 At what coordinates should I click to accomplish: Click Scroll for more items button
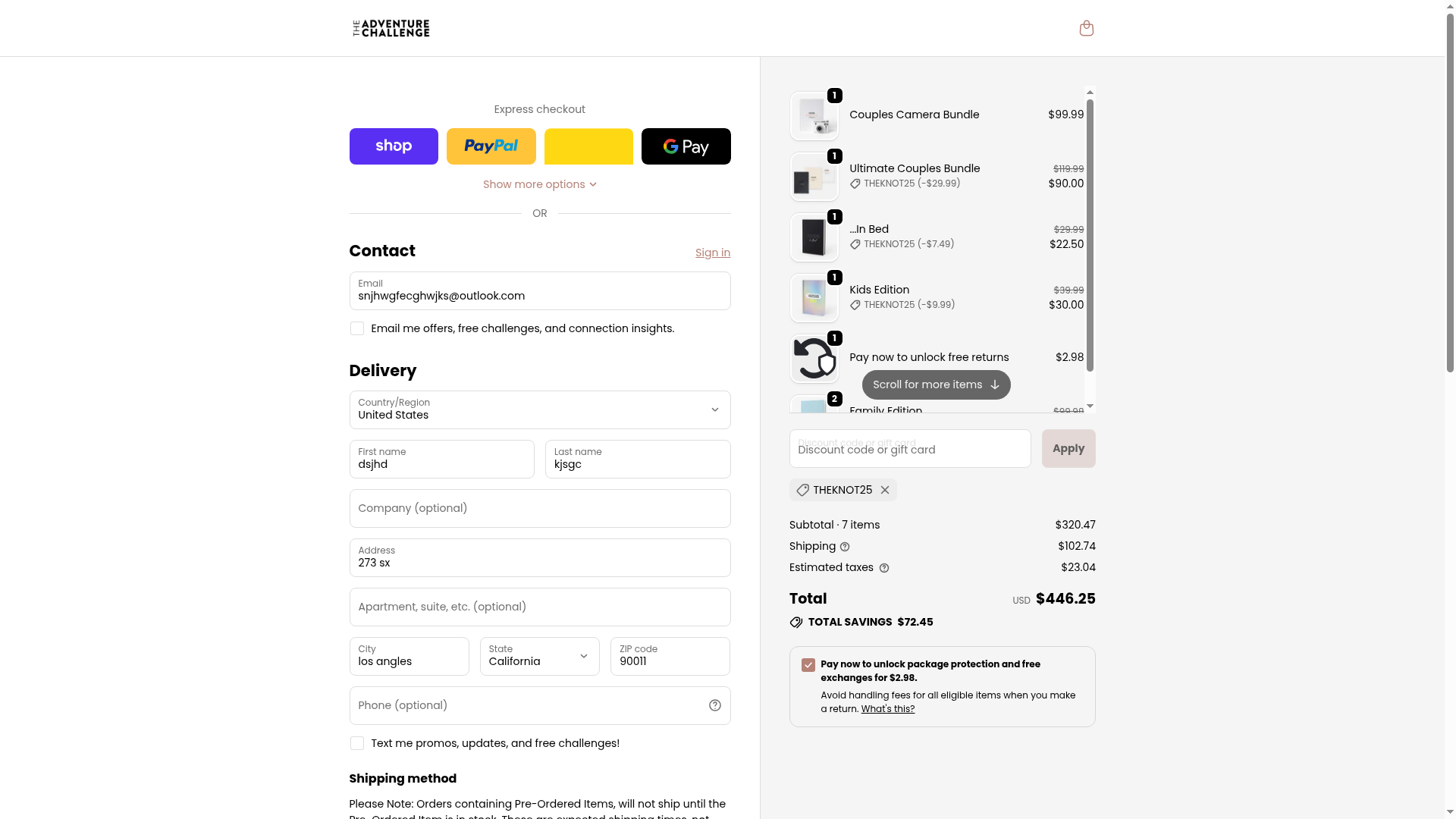[936, 384]
